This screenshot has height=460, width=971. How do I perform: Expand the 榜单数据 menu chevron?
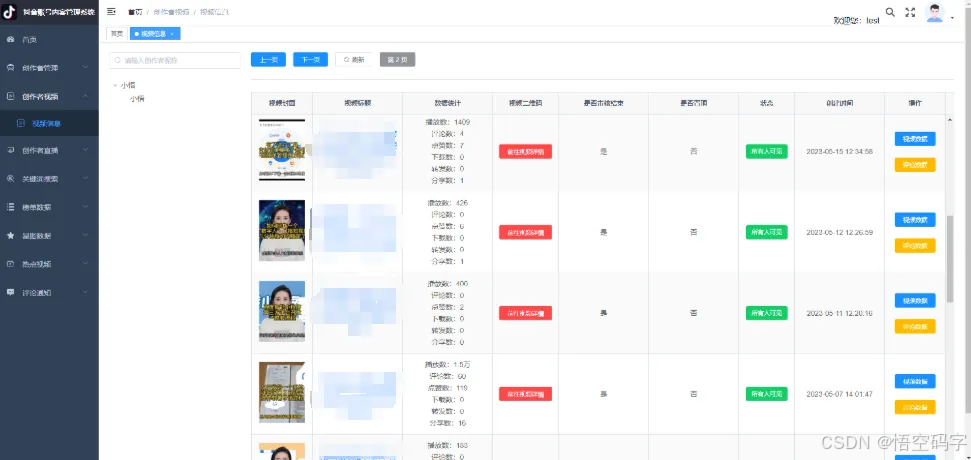(x=85, y=207)
